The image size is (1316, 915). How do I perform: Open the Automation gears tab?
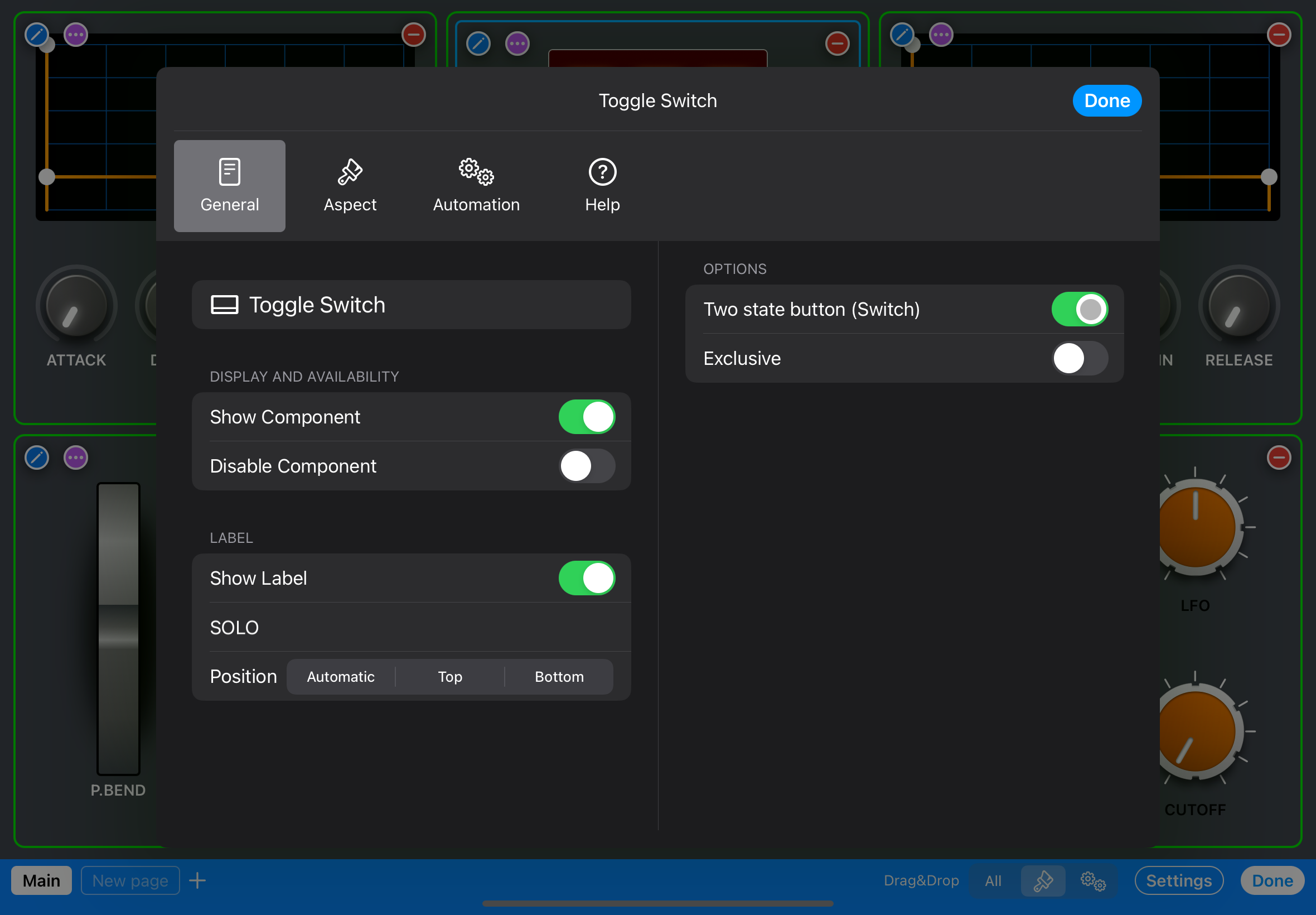tap(476, 186)
